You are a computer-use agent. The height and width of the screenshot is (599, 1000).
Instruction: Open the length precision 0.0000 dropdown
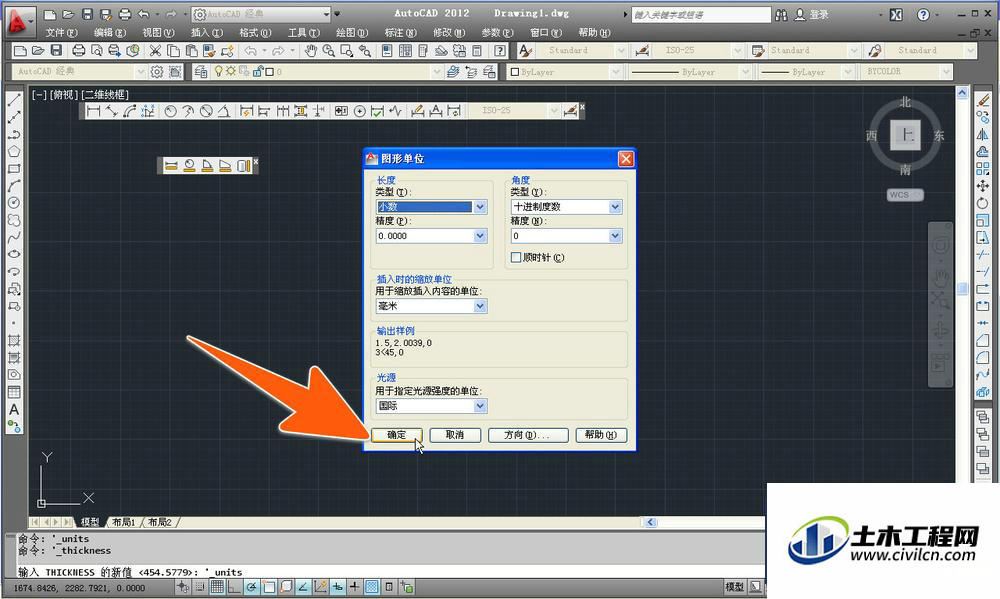point(432,236)
